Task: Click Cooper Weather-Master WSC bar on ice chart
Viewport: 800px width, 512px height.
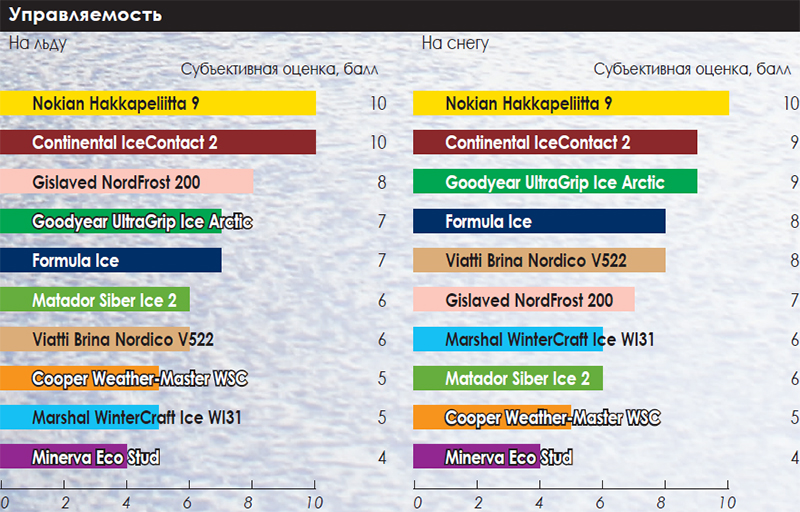Action: pos(80,378)
